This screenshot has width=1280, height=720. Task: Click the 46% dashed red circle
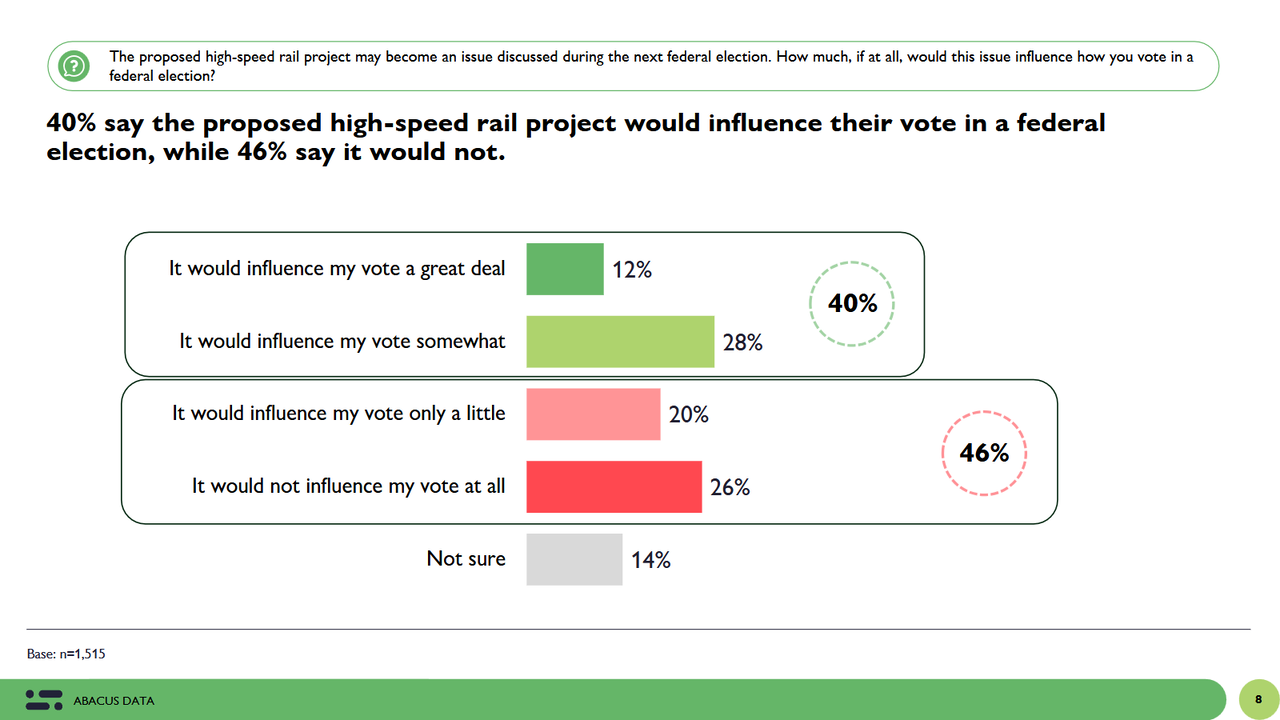(984, 453)
